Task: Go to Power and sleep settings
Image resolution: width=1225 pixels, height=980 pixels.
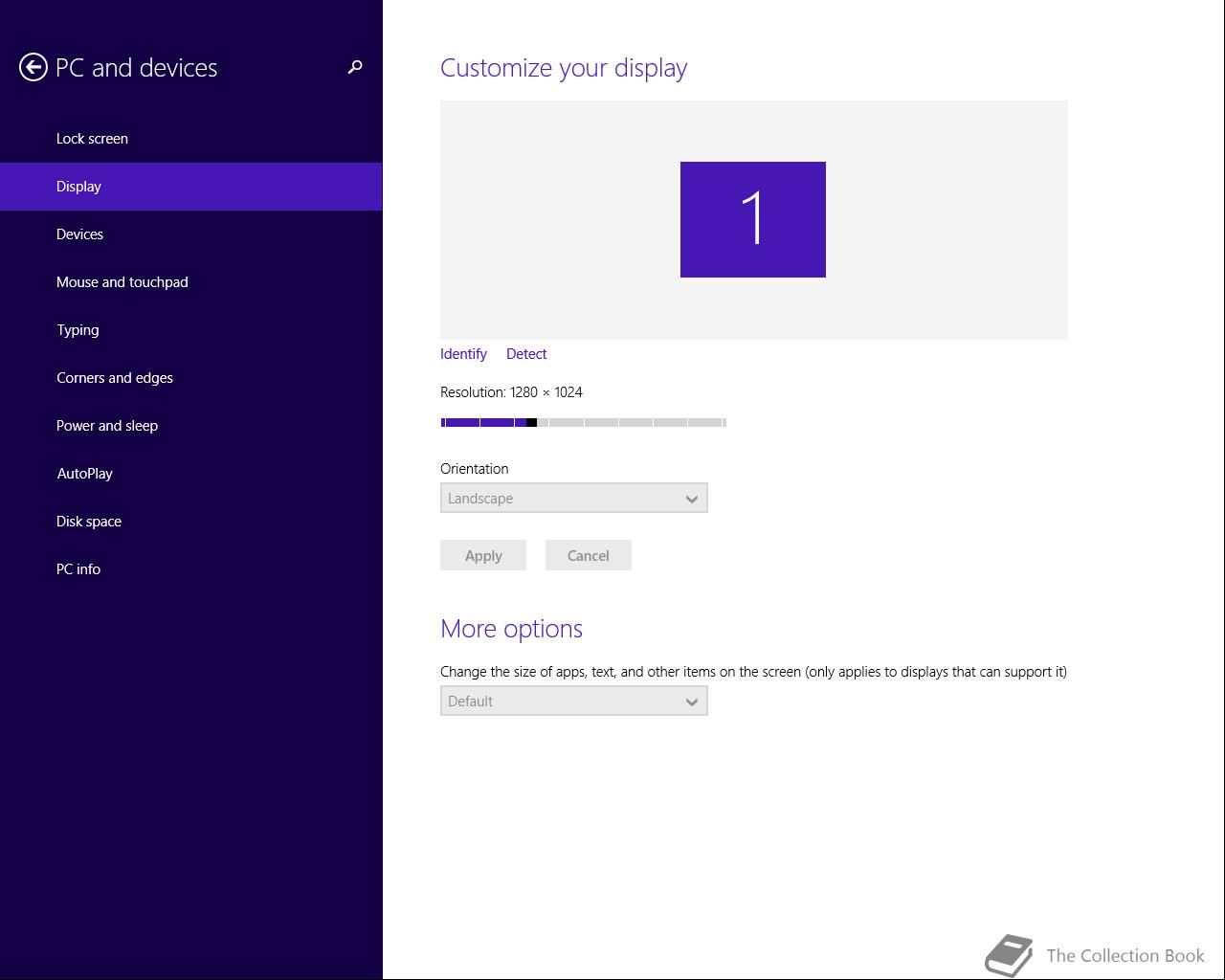Action: [x=191, y=426]
